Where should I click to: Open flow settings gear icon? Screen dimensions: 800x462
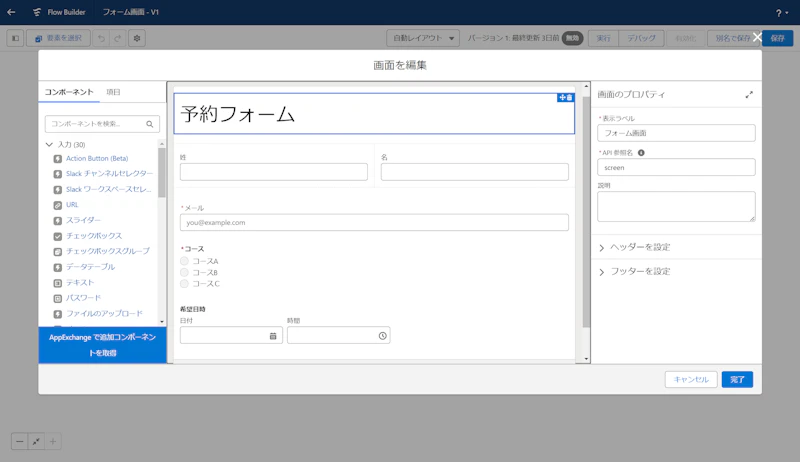pos(137,38)
